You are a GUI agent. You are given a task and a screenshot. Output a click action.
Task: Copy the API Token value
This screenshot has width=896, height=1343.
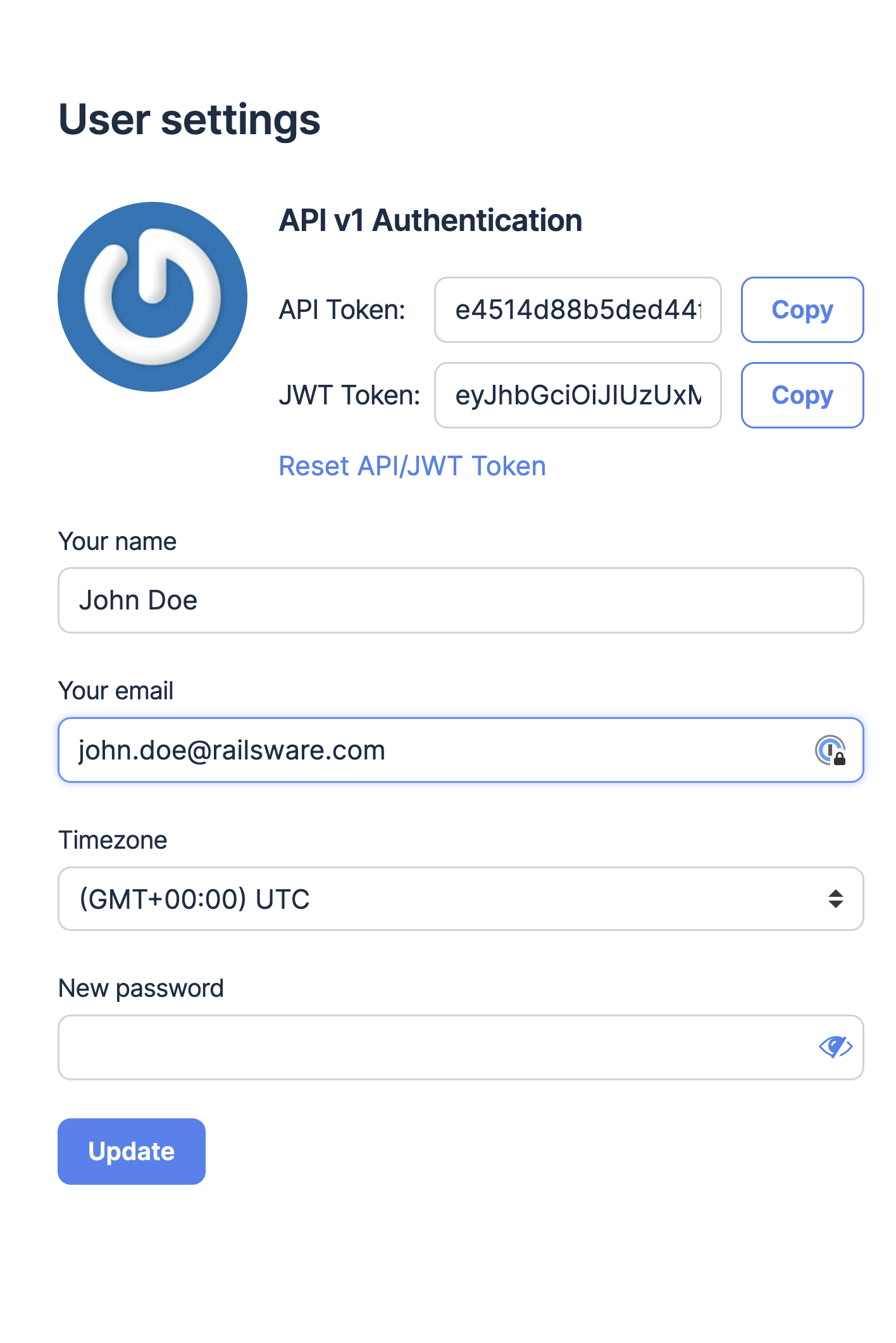[802, 309]
